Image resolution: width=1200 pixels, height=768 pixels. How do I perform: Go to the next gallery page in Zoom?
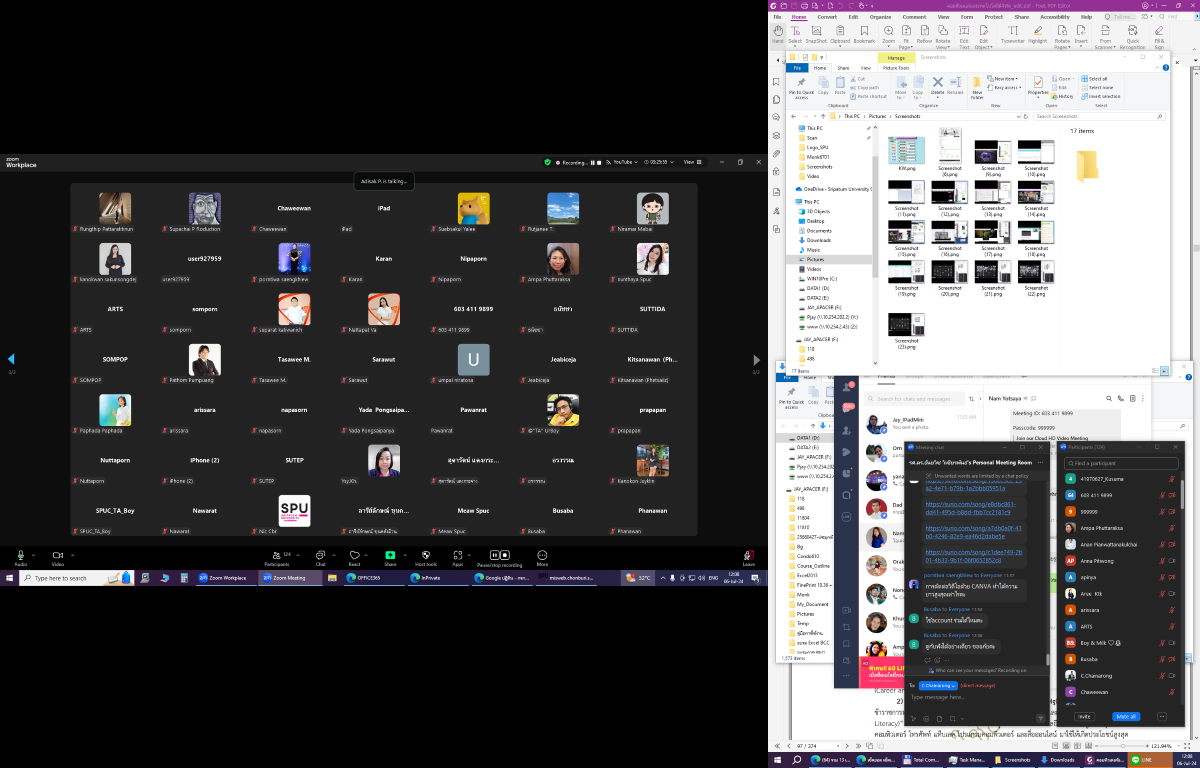pyautogui.click(x=756, y=360)
